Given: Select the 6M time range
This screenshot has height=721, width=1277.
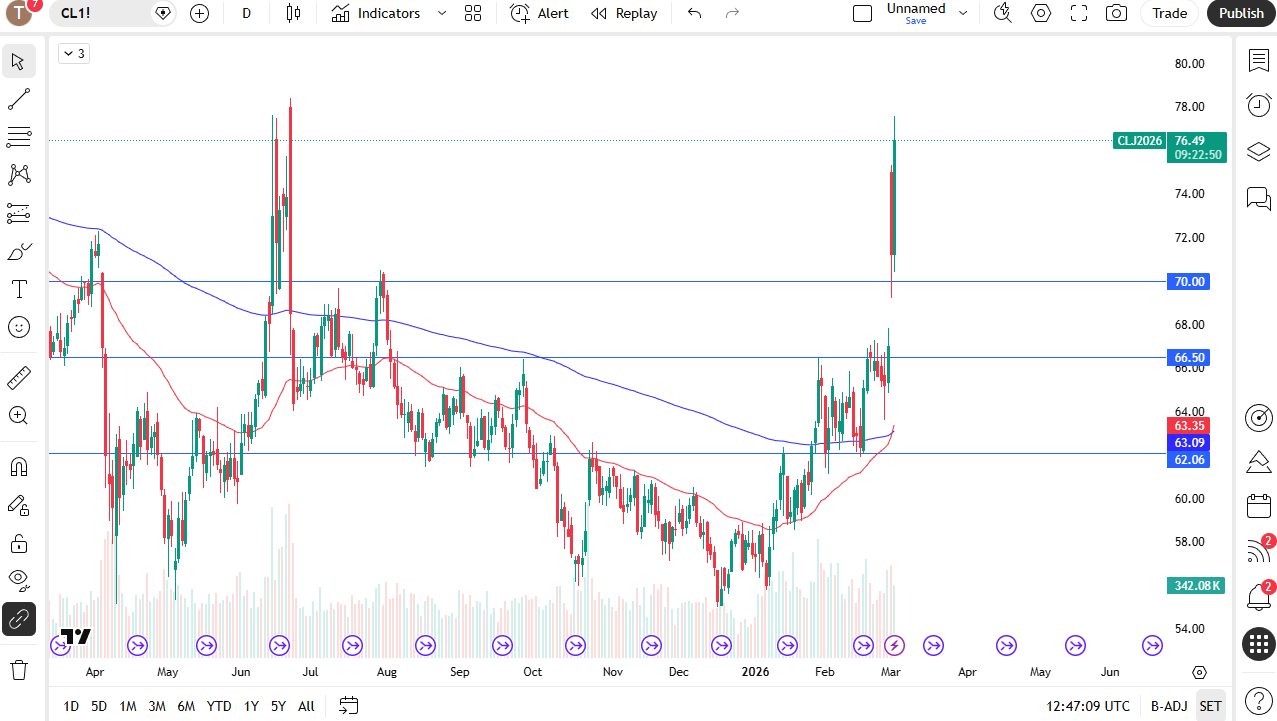Looking at the screenshot, I should click(186, 706).
